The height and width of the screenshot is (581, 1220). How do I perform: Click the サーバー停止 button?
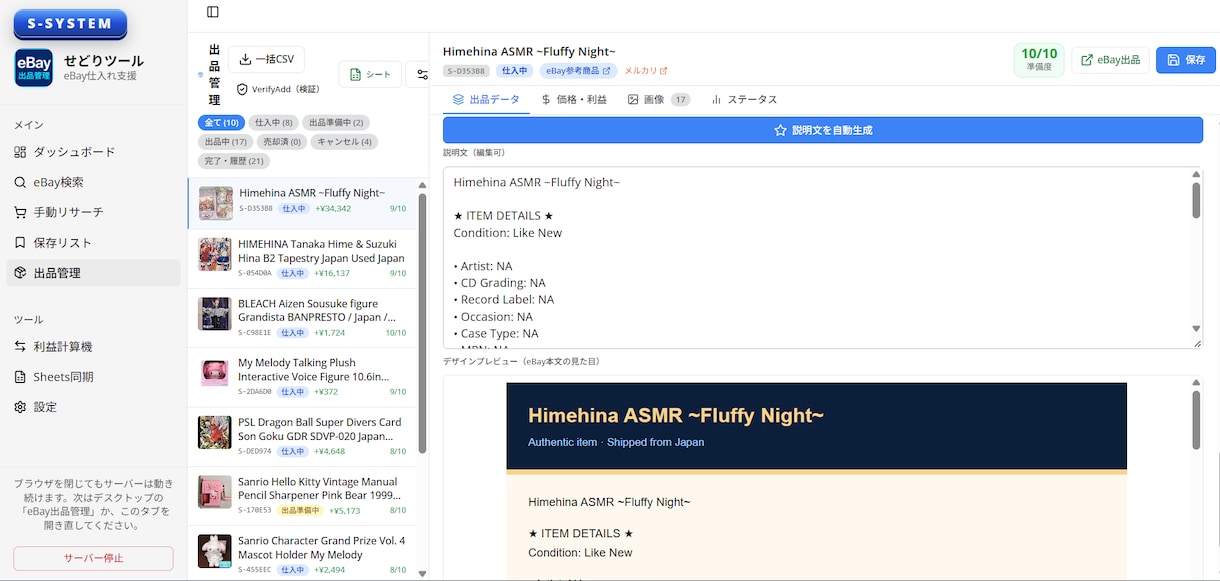tap(93, 558)
